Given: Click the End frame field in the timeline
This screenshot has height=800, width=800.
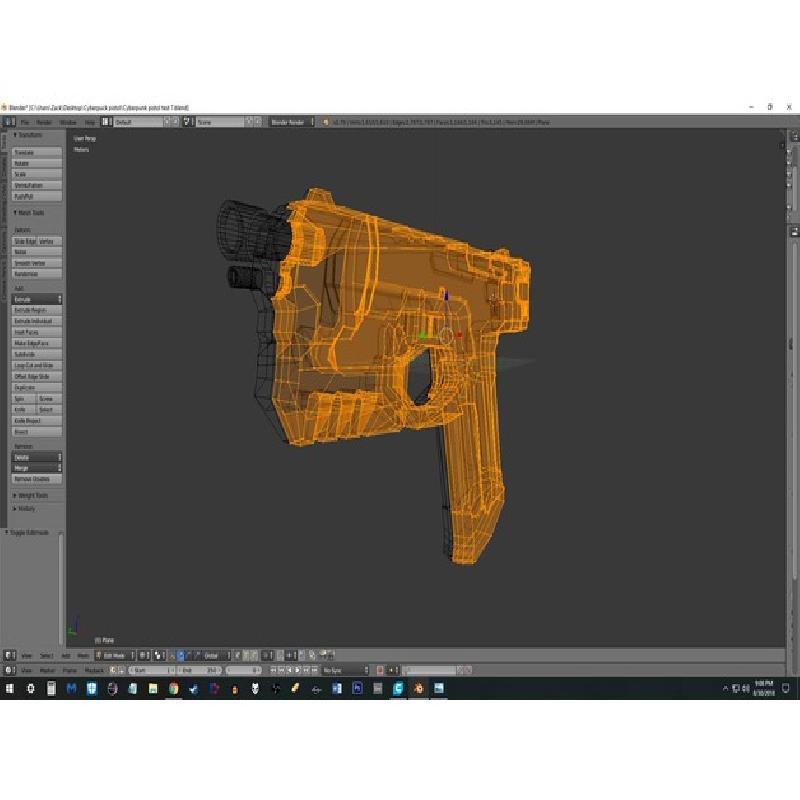Looking at the screenshot, I should tap(199, 670).
